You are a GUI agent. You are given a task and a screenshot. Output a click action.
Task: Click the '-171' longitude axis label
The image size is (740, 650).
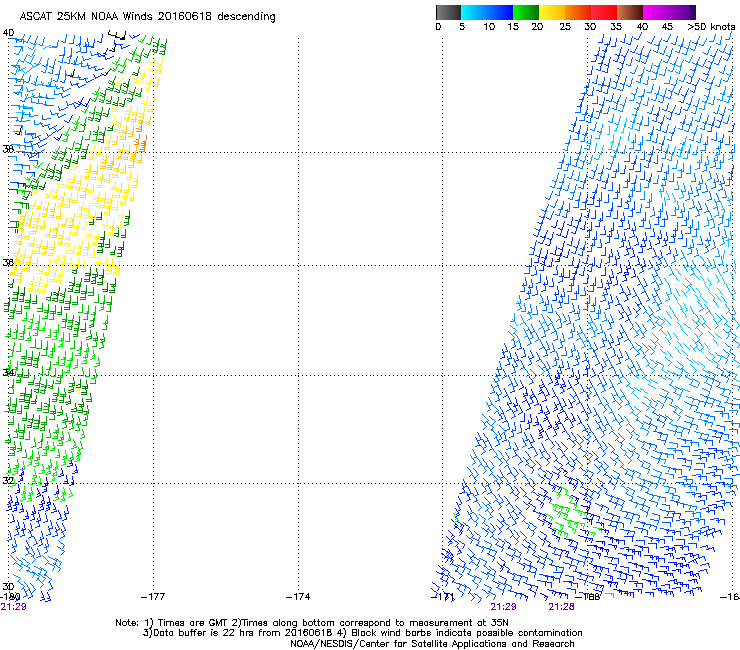tap(443, 597)
